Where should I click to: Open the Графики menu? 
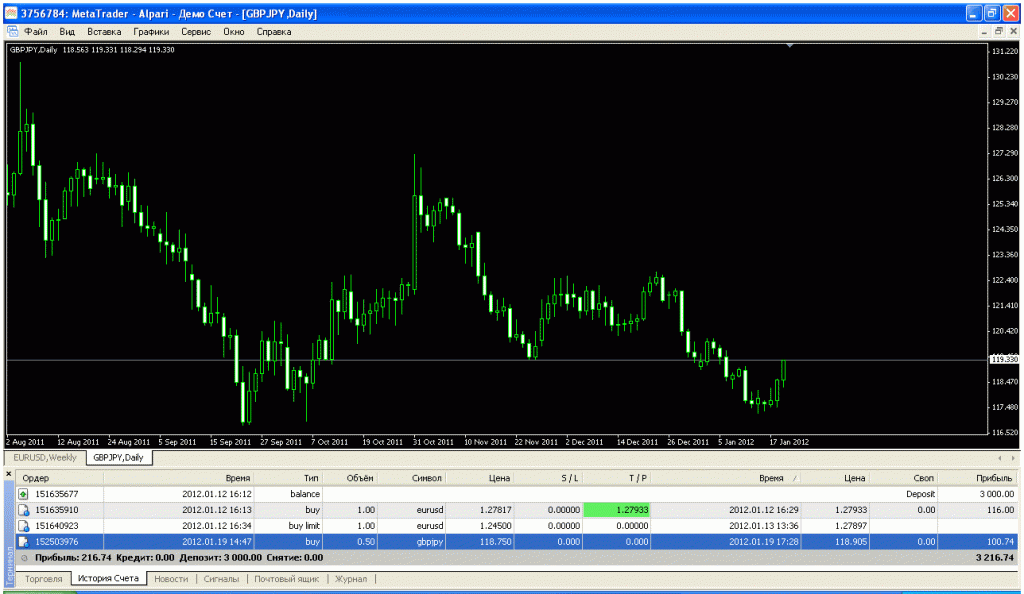pos(151,32)
